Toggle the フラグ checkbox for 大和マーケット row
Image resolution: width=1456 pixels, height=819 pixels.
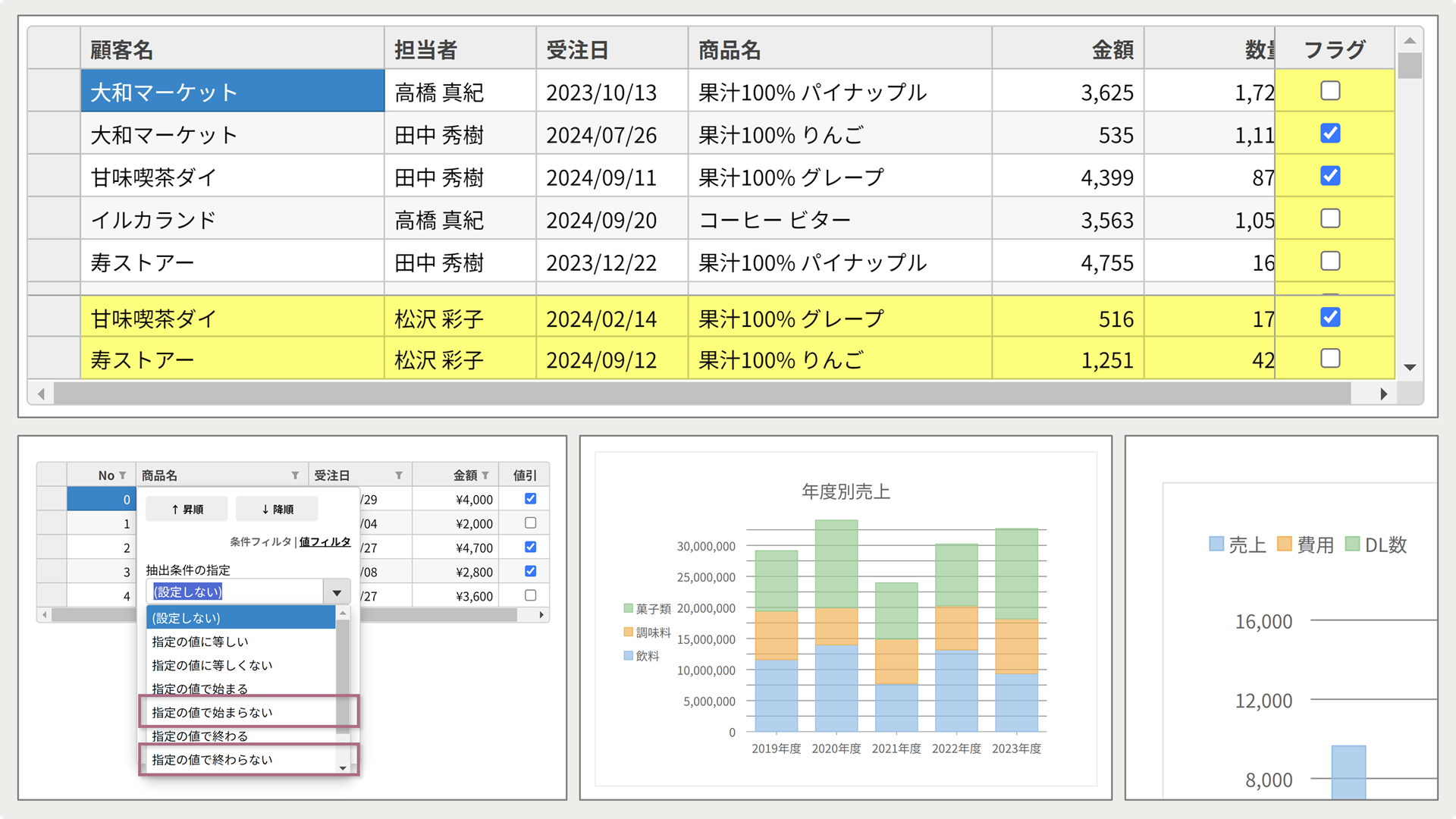[x=1330, y=91]
